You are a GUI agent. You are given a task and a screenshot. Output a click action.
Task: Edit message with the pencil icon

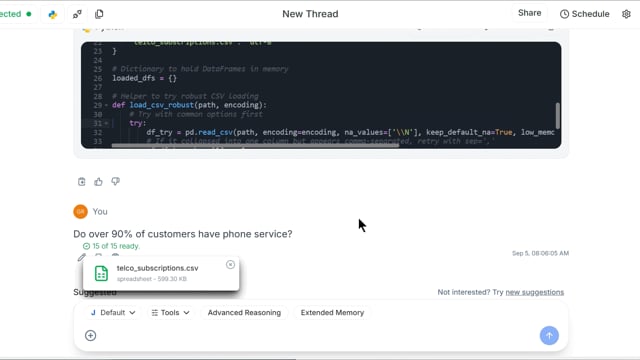point(82,257)
